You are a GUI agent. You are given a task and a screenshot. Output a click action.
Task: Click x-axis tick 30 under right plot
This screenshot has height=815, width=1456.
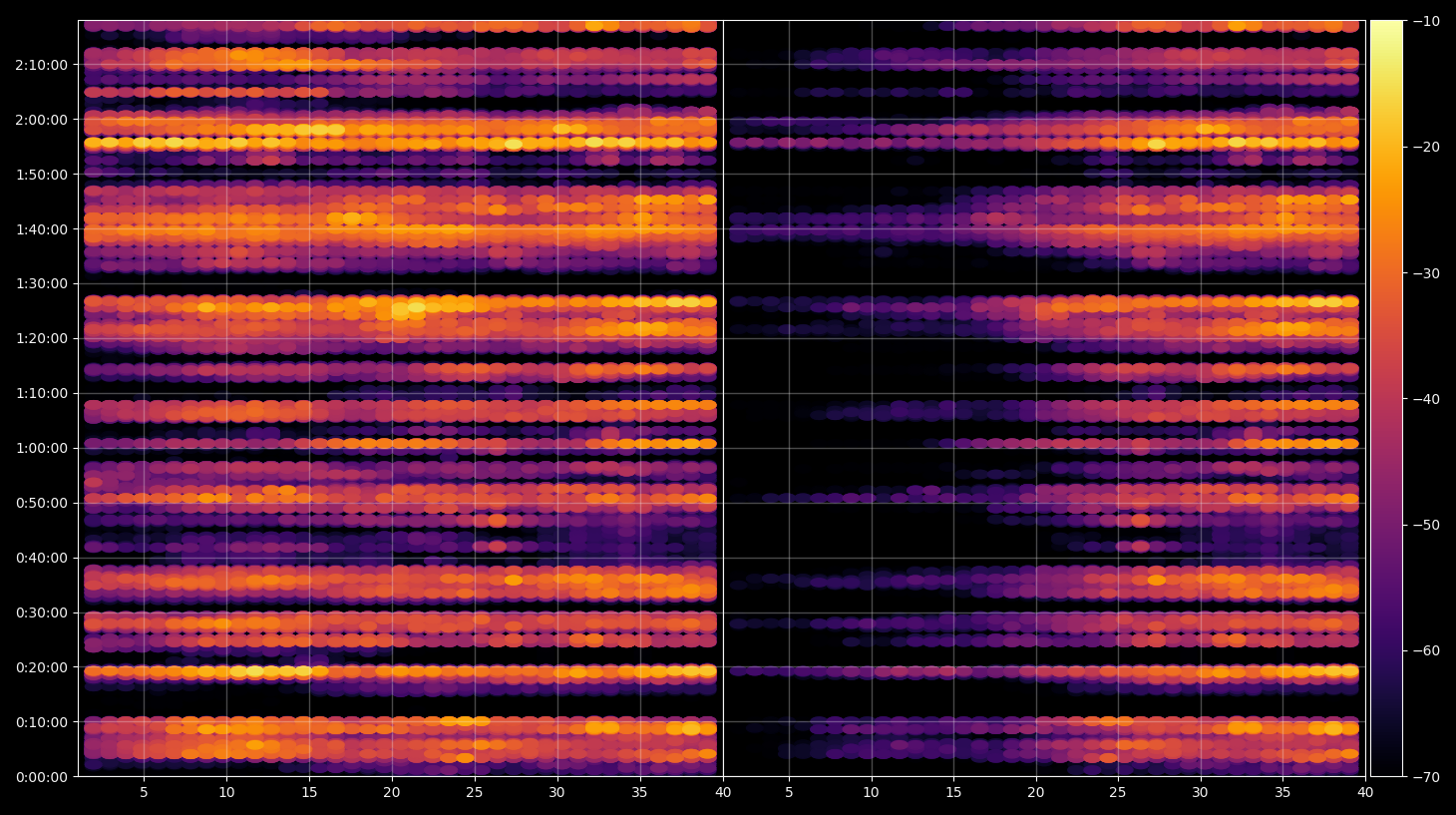(x=1200, y=793)
